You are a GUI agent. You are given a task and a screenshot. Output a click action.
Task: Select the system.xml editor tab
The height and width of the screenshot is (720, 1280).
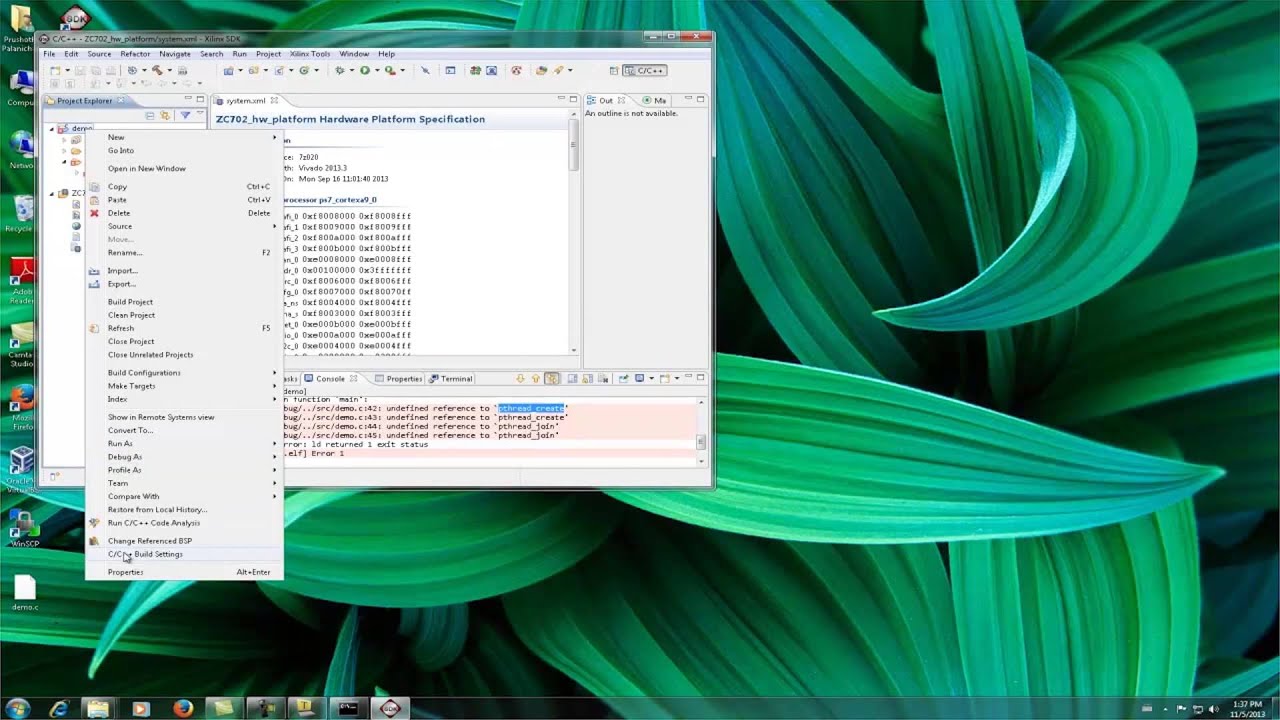click(245, 101)
